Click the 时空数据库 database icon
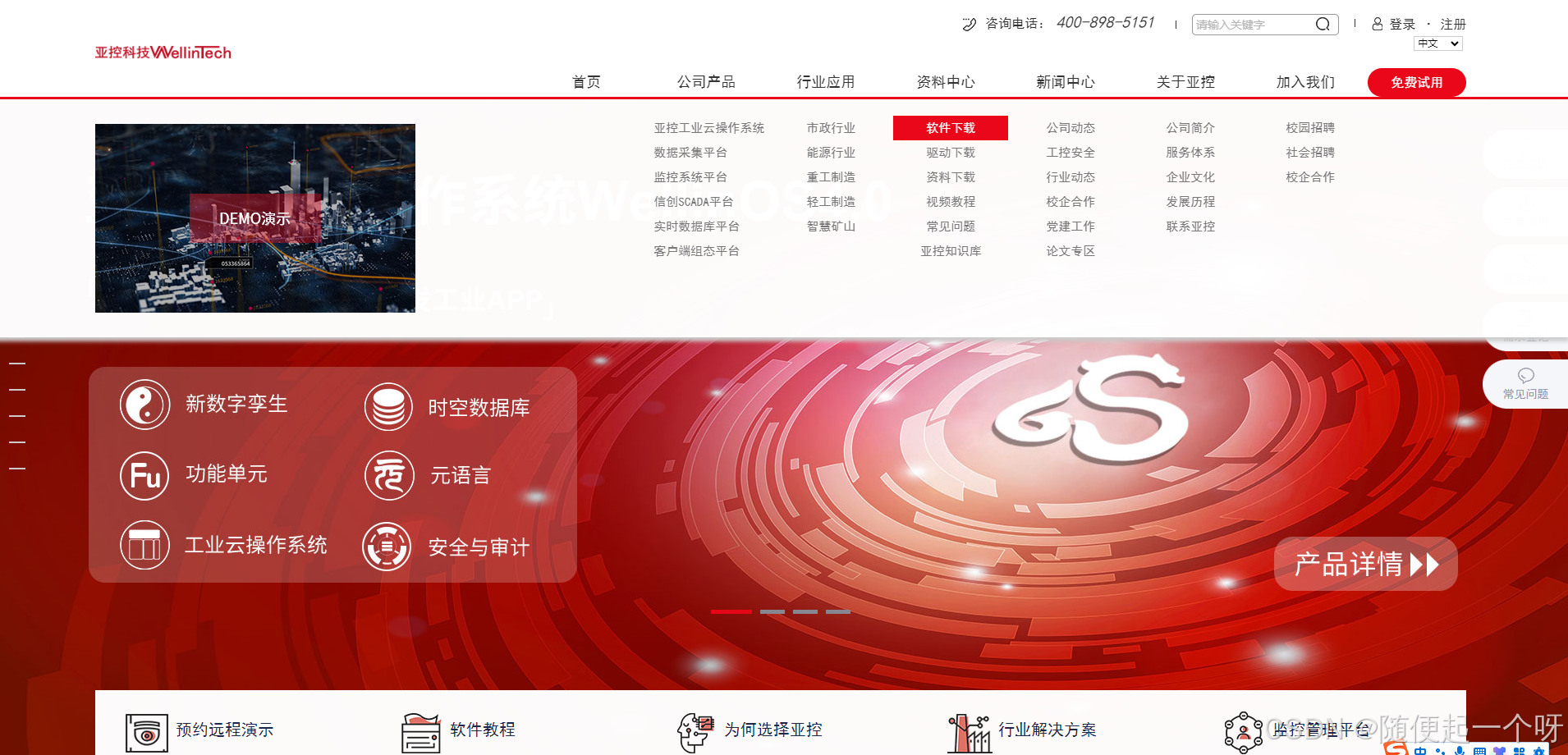Screen dimensions: 1568x755 pos(387,406)
